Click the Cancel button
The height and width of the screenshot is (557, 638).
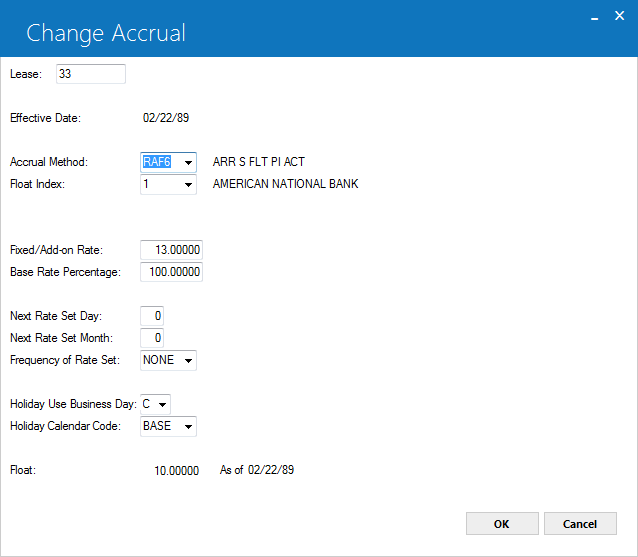click(580, 524)
